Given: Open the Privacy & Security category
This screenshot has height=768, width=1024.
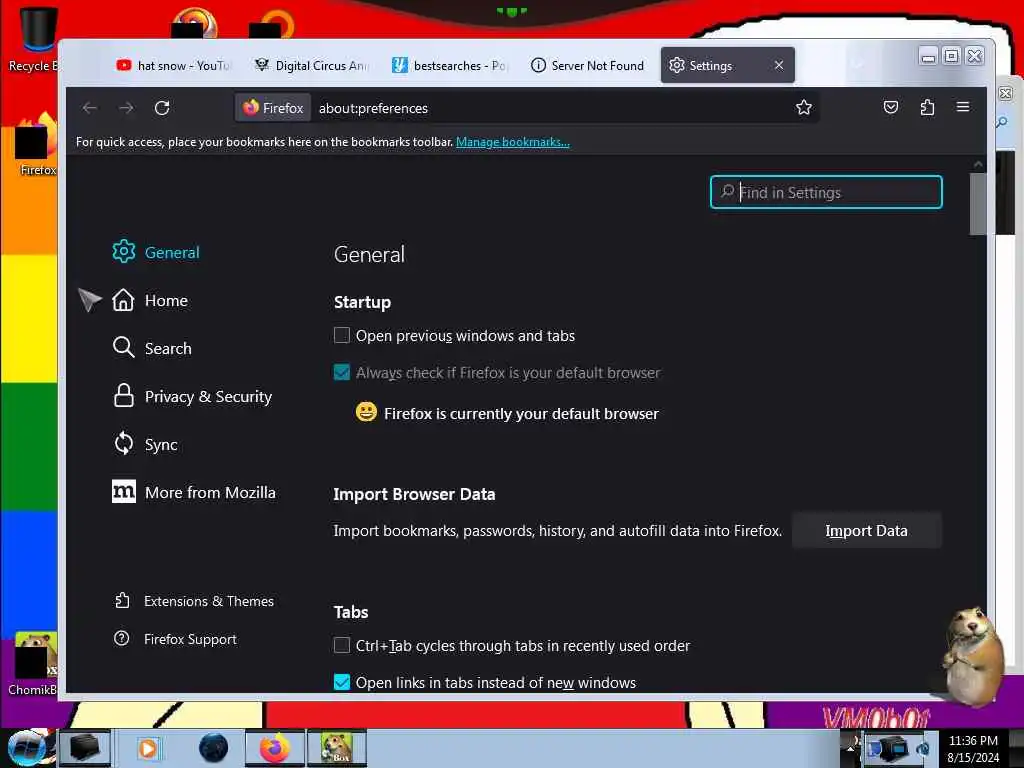Looking at the screenshot, I should 208,396.
